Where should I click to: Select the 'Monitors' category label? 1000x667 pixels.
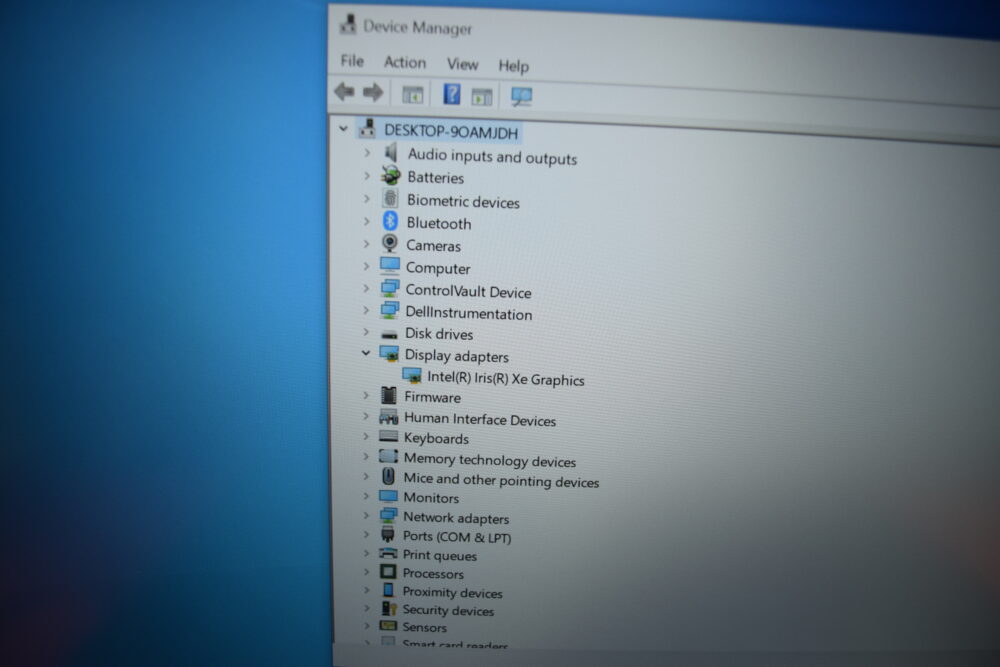click(431, 497)
